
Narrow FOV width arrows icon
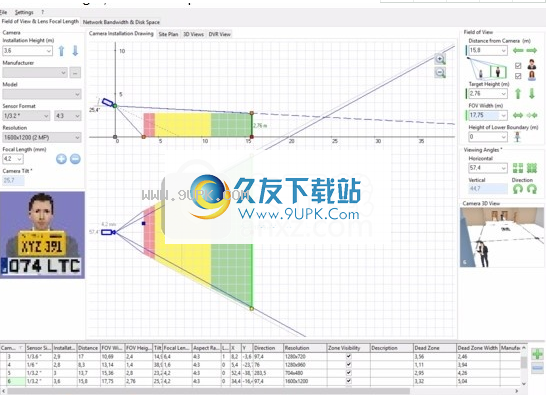click(532, 115)
